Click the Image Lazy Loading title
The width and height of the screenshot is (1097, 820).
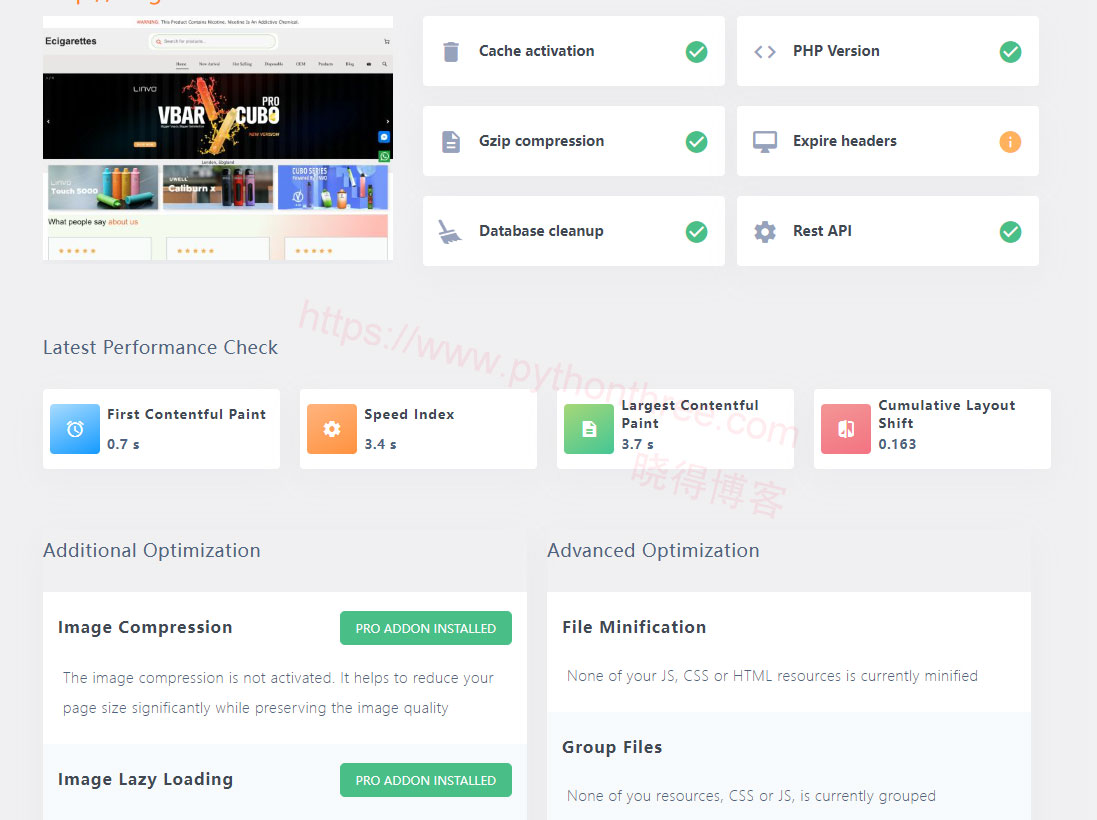146,779
